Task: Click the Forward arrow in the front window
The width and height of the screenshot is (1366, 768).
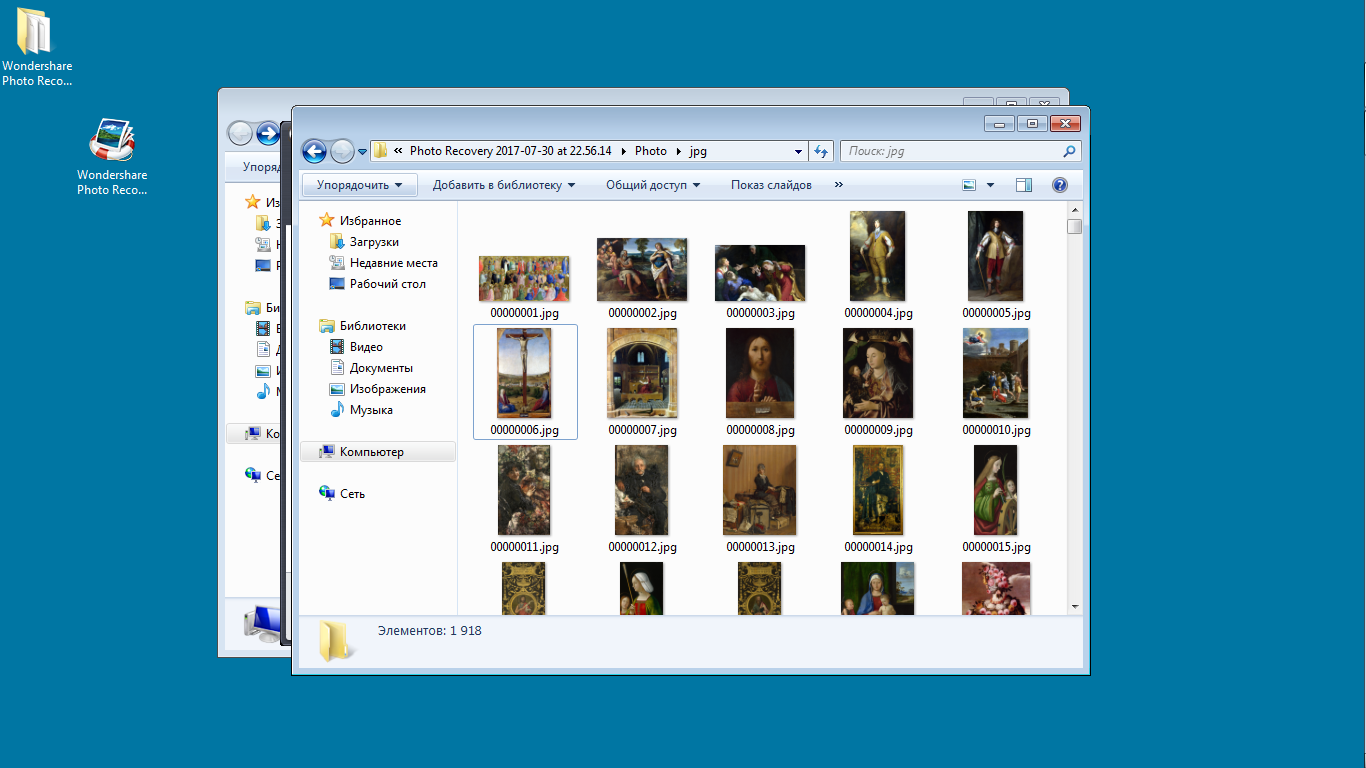Action: [x=342, y=151]
